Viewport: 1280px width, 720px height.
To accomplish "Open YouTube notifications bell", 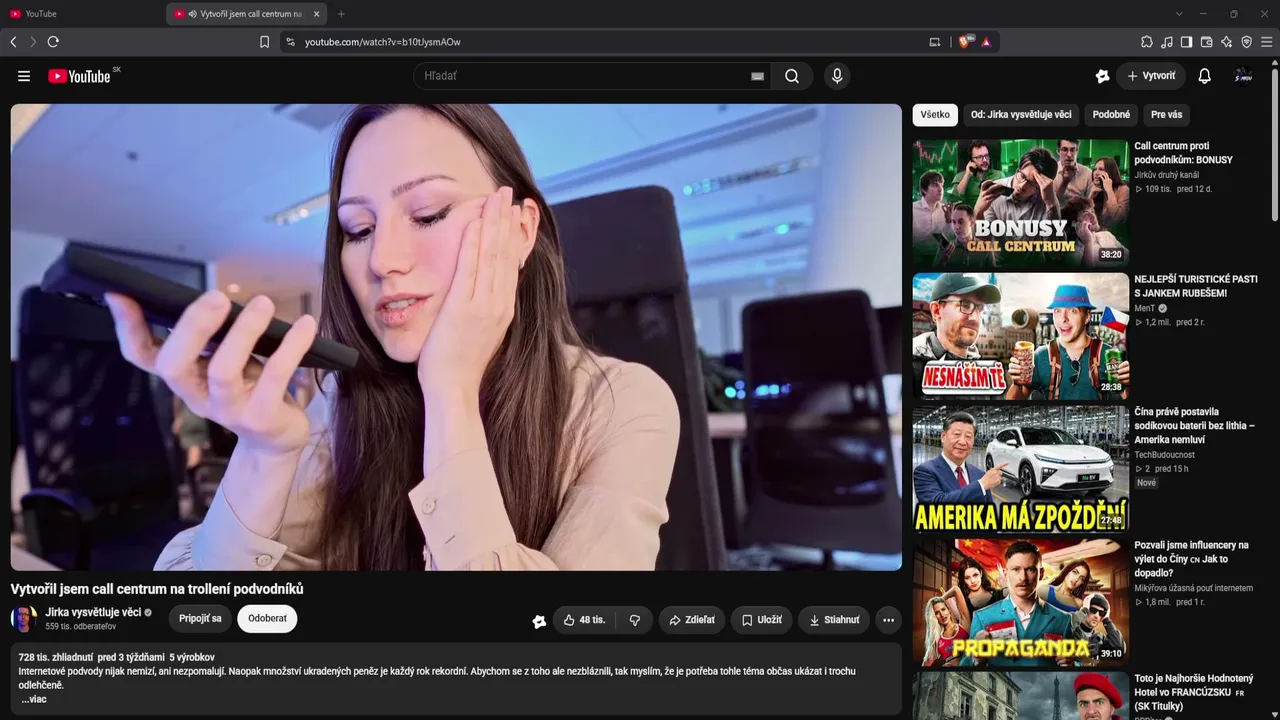I will point(1205,76).
